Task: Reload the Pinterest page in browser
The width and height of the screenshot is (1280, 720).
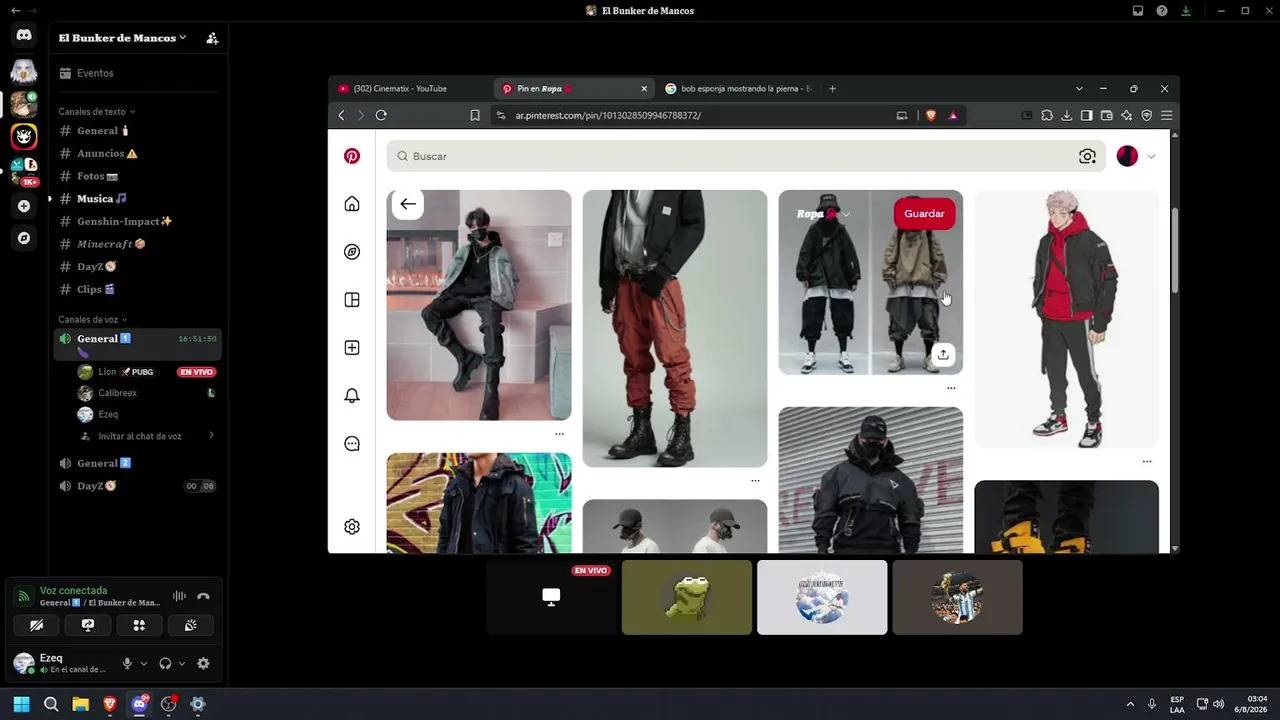Action: 381,115
